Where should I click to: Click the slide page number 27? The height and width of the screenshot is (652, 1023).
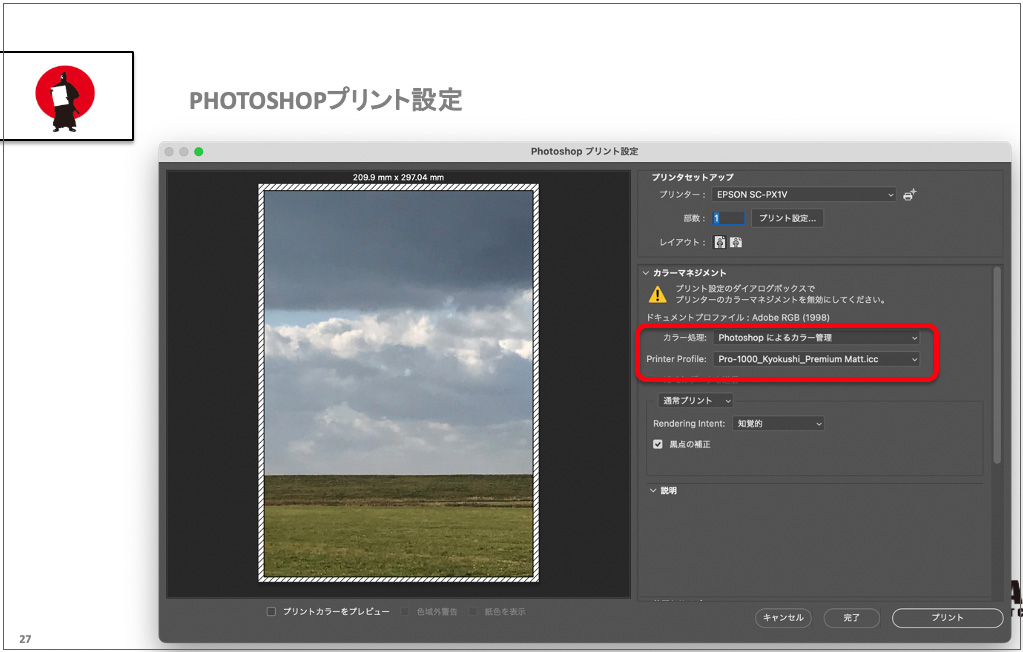(x=25, y=639)
